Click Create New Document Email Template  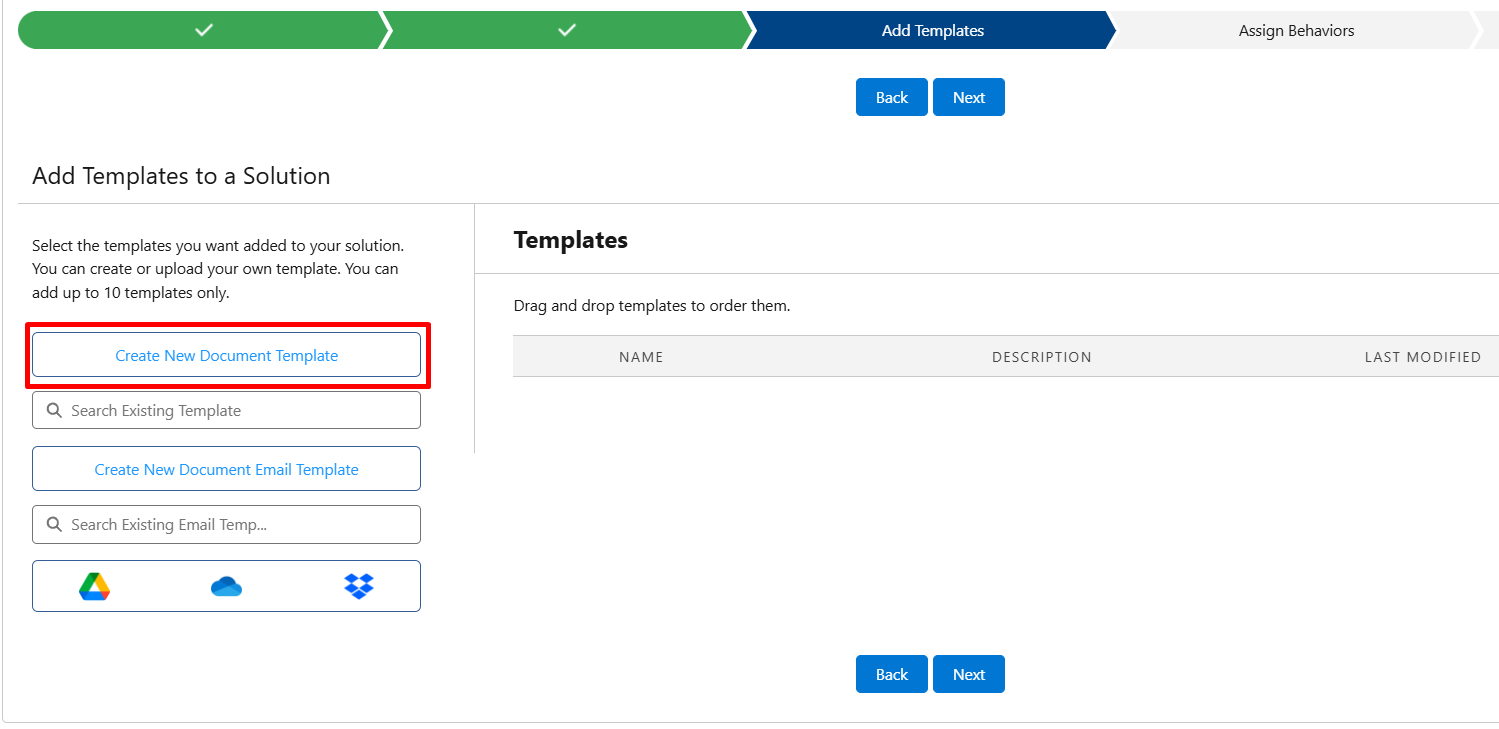pos(226,469)
